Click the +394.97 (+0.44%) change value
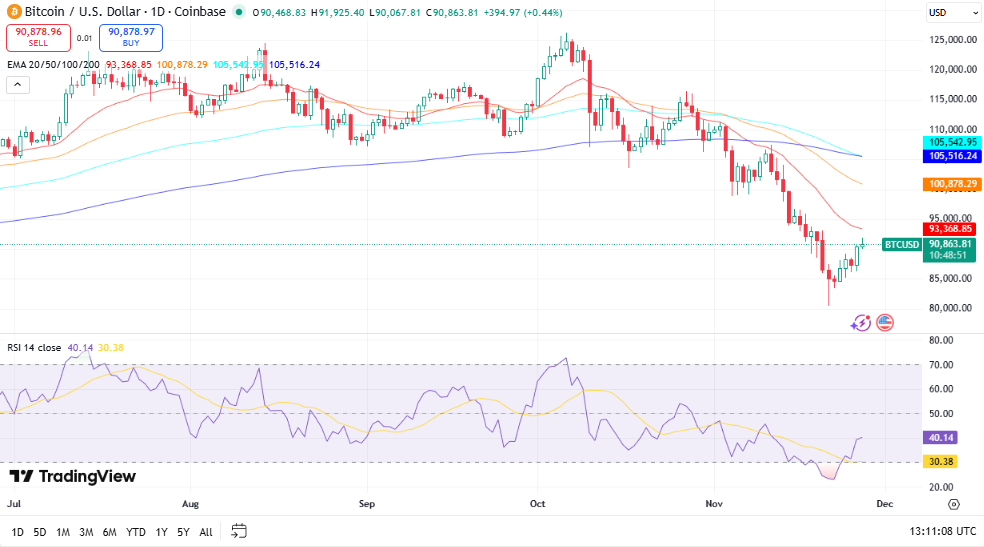The width and height of the screenshot is (984, 547). [523, 13]
